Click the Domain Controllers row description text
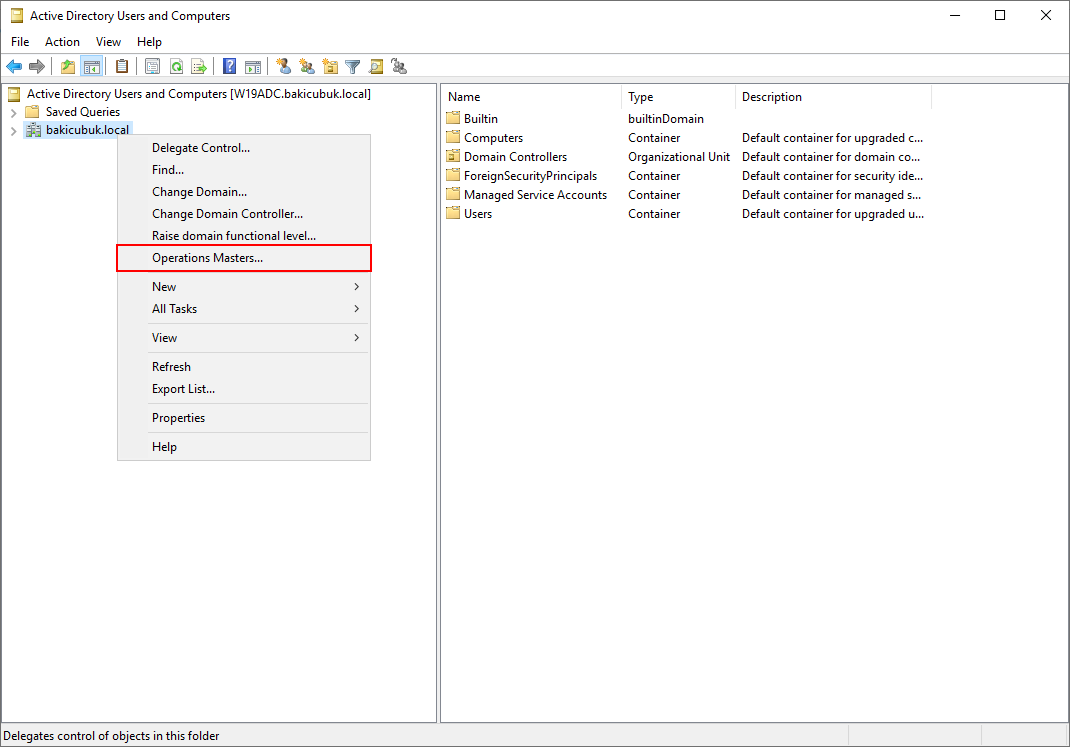 click(831, 157)
